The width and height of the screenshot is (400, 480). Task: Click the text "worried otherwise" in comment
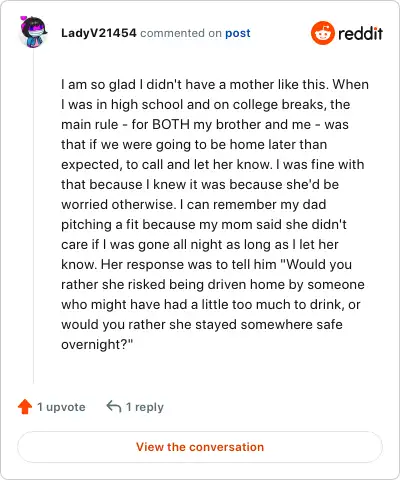tap(118, 204)
